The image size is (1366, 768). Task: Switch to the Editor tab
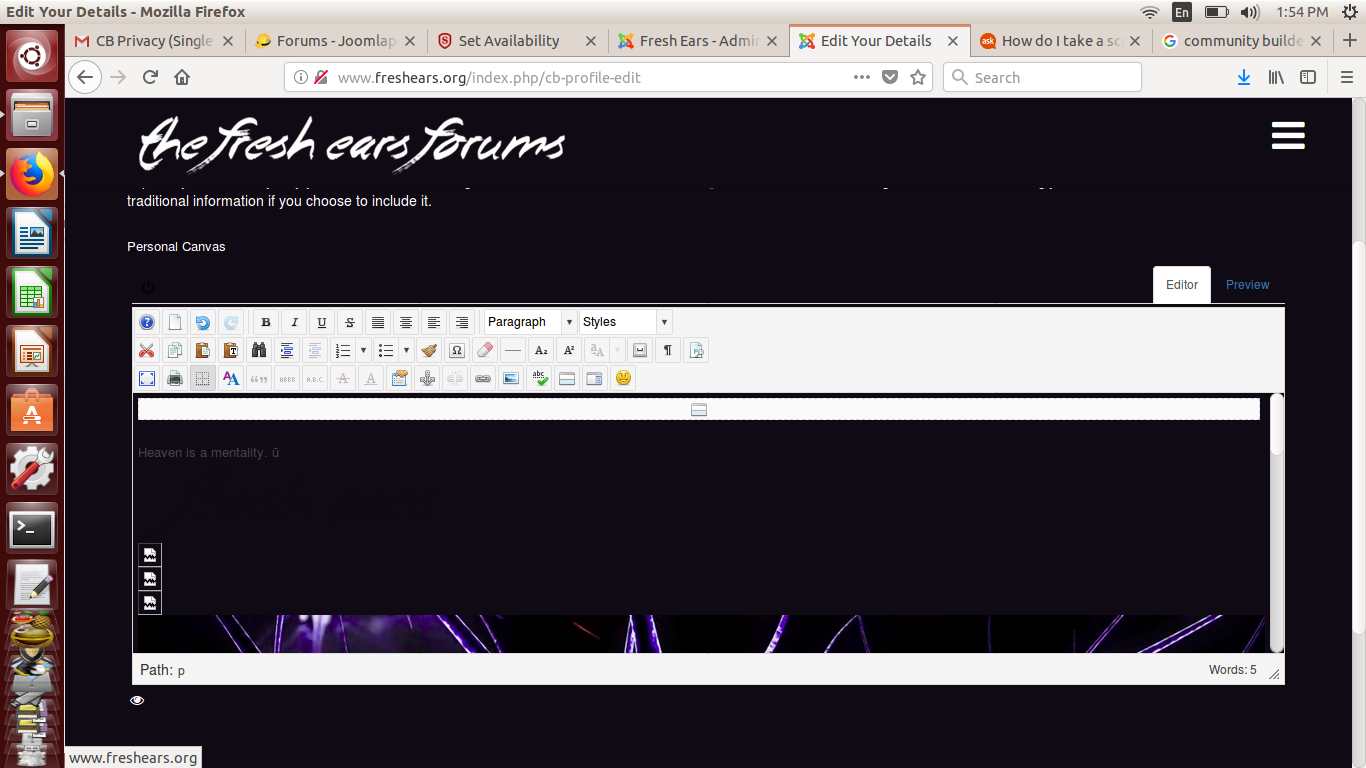[x=1181, y=285]
